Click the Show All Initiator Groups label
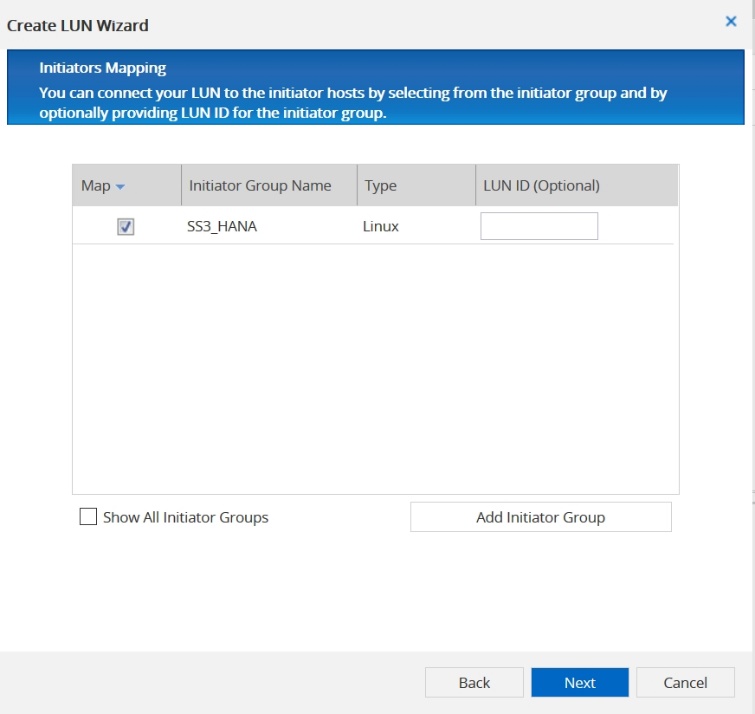 pyautogui.click(x=186, y=518)
